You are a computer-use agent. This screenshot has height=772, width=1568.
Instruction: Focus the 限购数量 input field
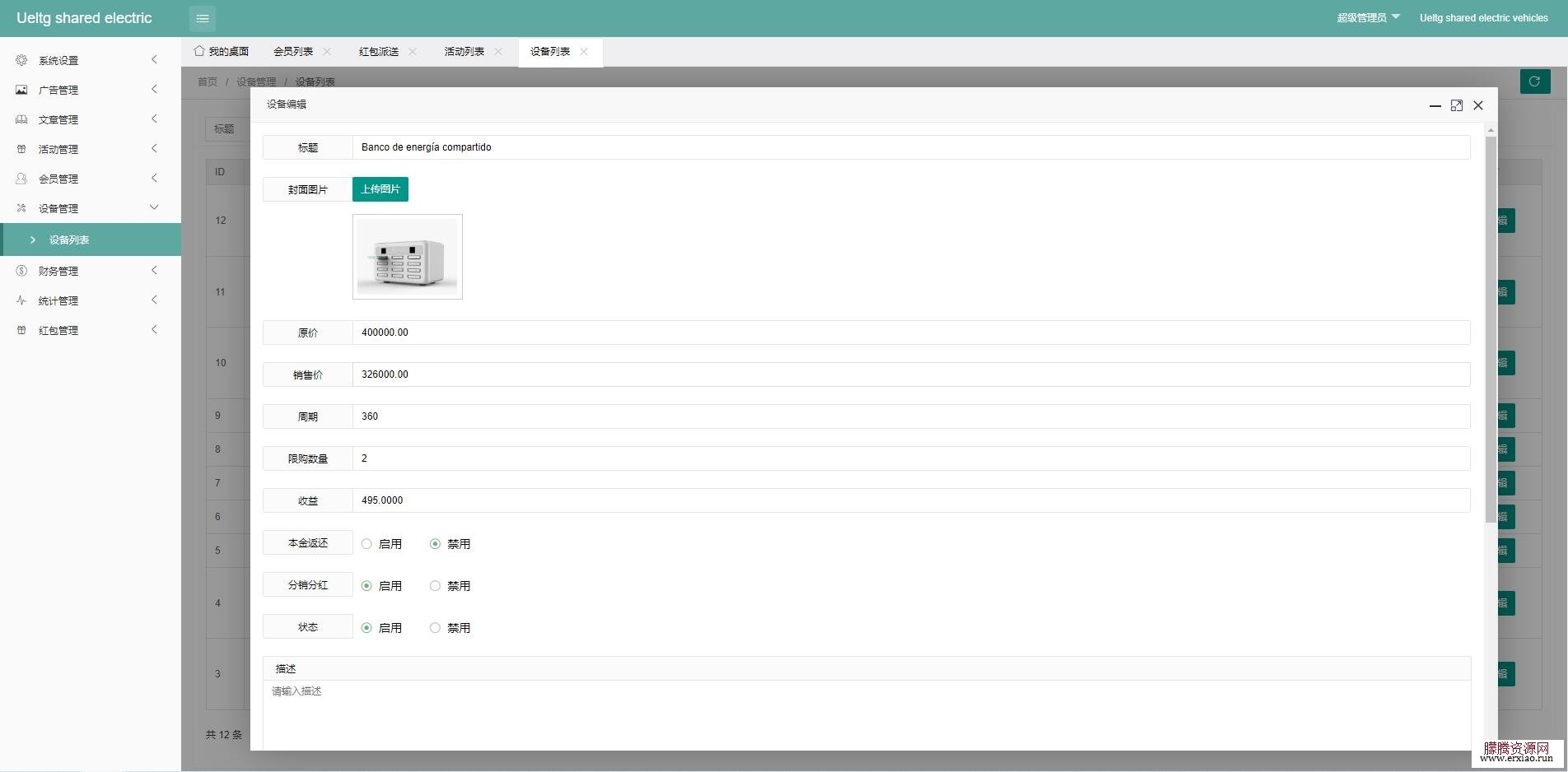(911, 458)
